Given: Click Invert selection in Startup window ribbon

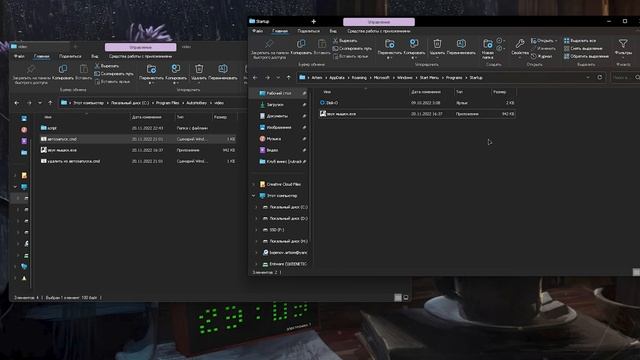Looking at the screenshot, I should [x=586, y=56].
